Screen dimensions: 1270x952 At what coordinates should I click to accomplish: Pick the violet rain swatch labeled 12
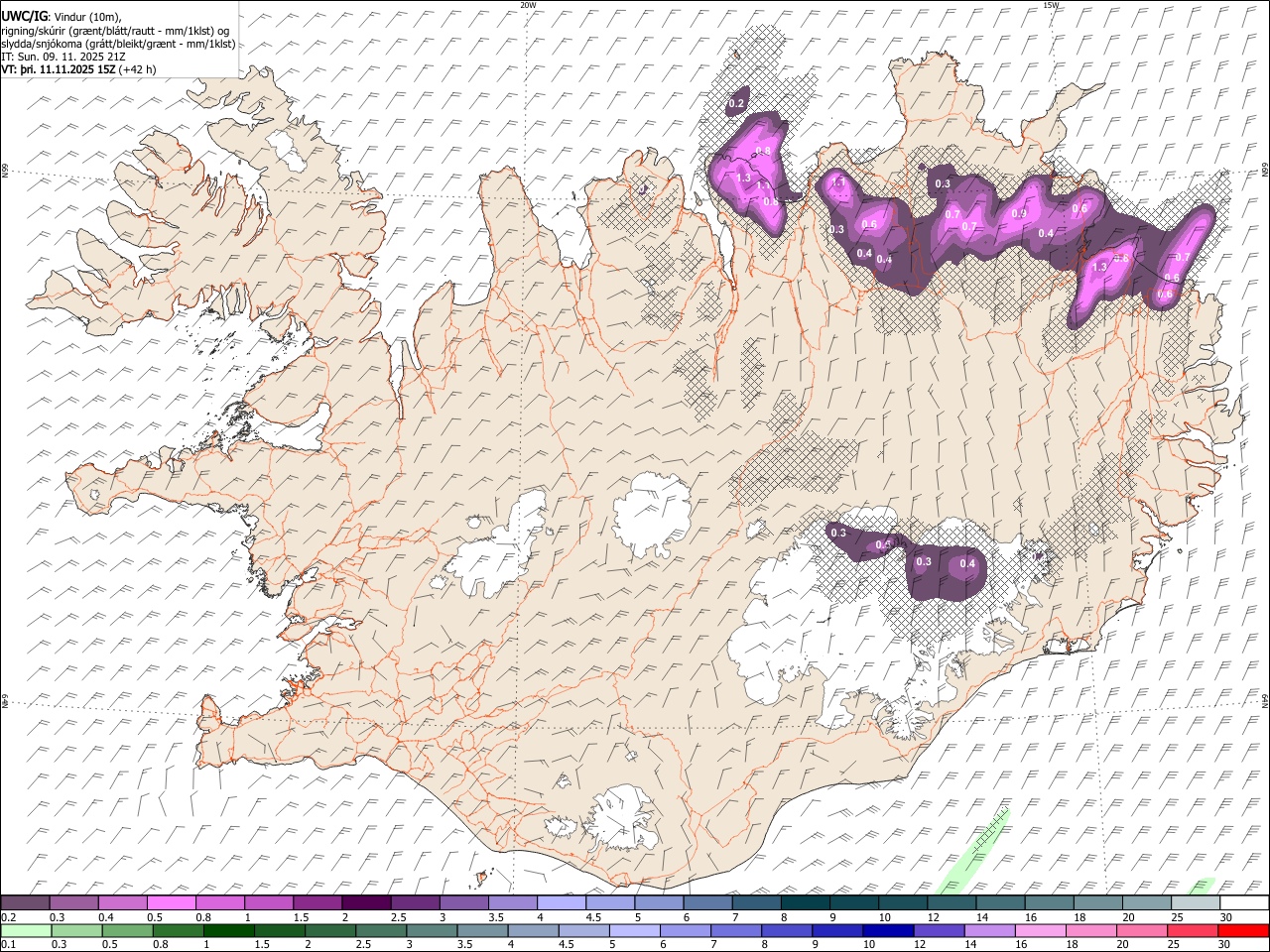(x=939, y=930)
